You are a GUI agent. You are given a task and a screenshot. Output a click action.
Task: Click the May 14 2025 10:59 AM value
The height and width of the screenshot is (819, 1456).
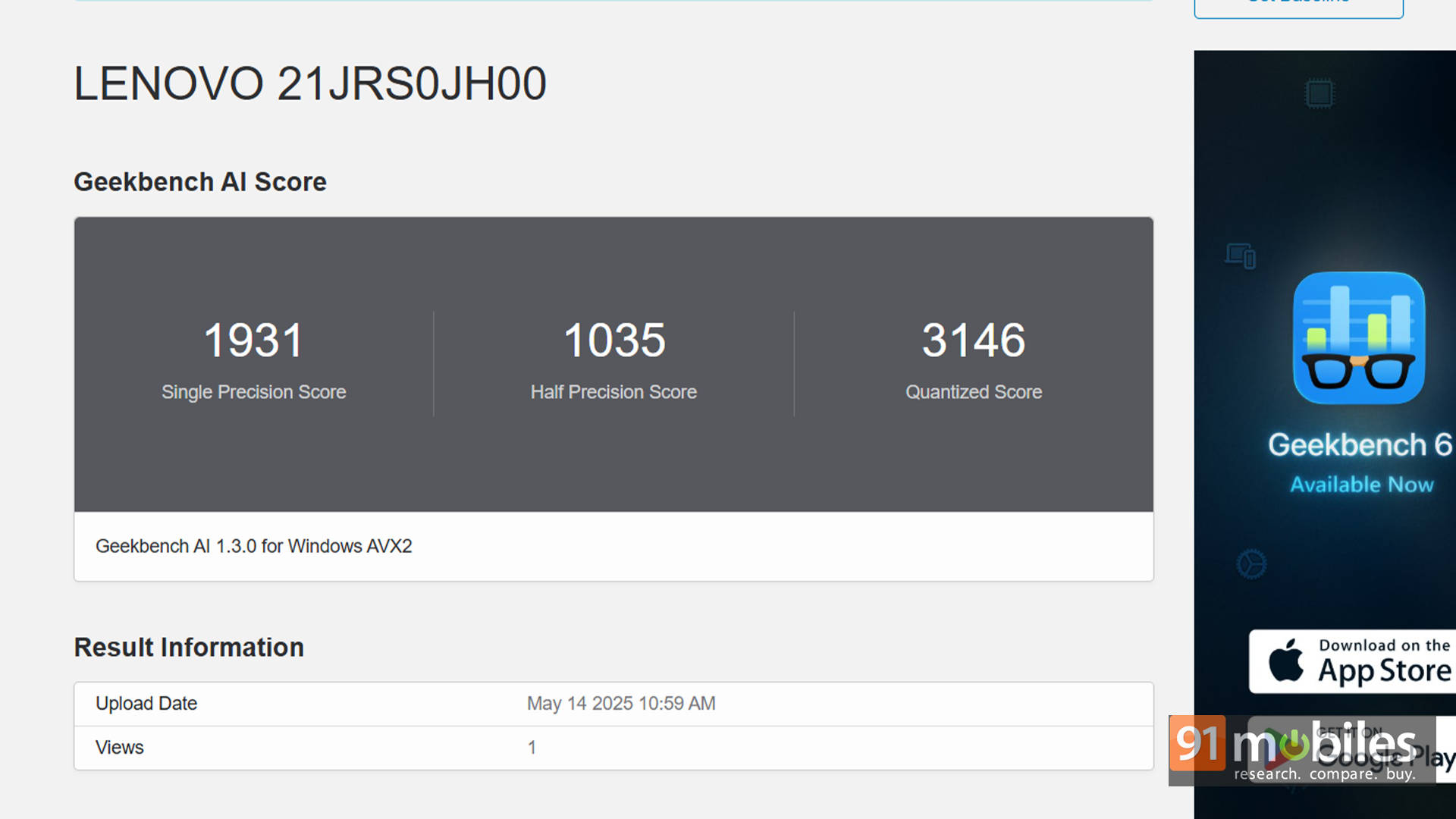click(621, 704)
